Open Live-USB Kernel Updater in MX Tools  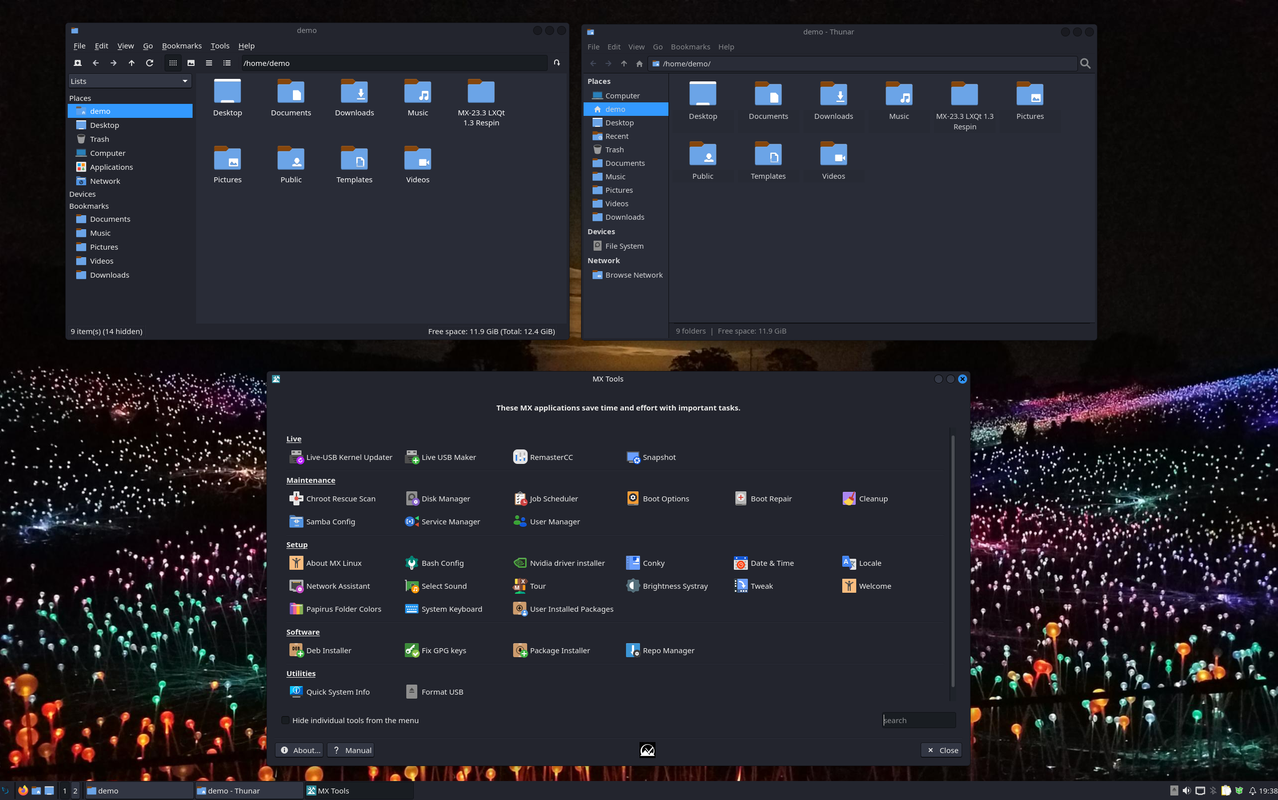tap(340, 457)
